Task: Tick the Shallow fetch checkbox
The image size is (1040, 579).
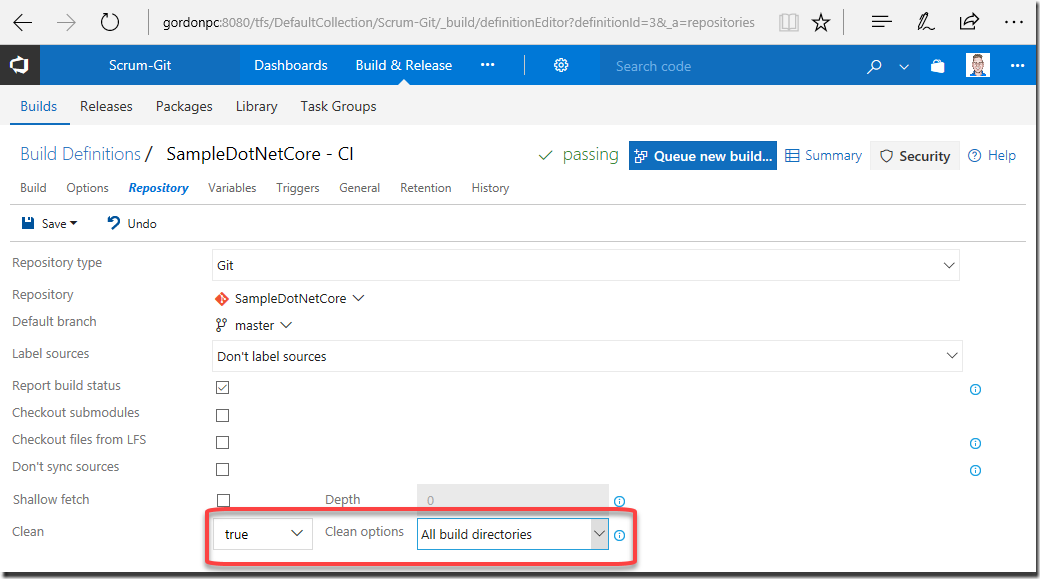Action: (224, 500)
